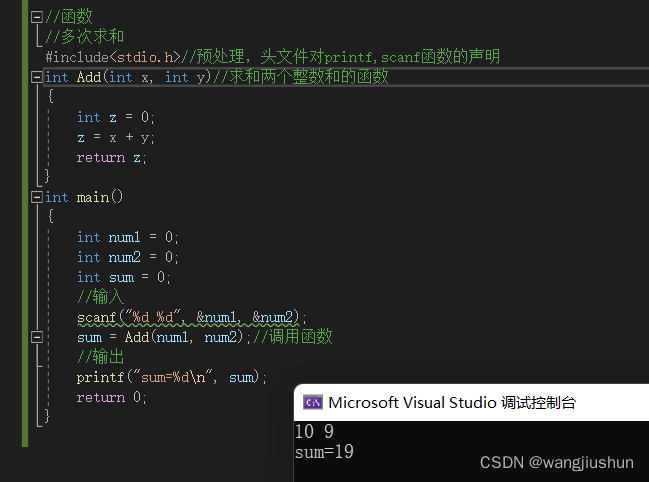Screen dimensions: 649x482
Task: Click the //求和两个整数和的函数 comment
Action: (x=301, y=77)
